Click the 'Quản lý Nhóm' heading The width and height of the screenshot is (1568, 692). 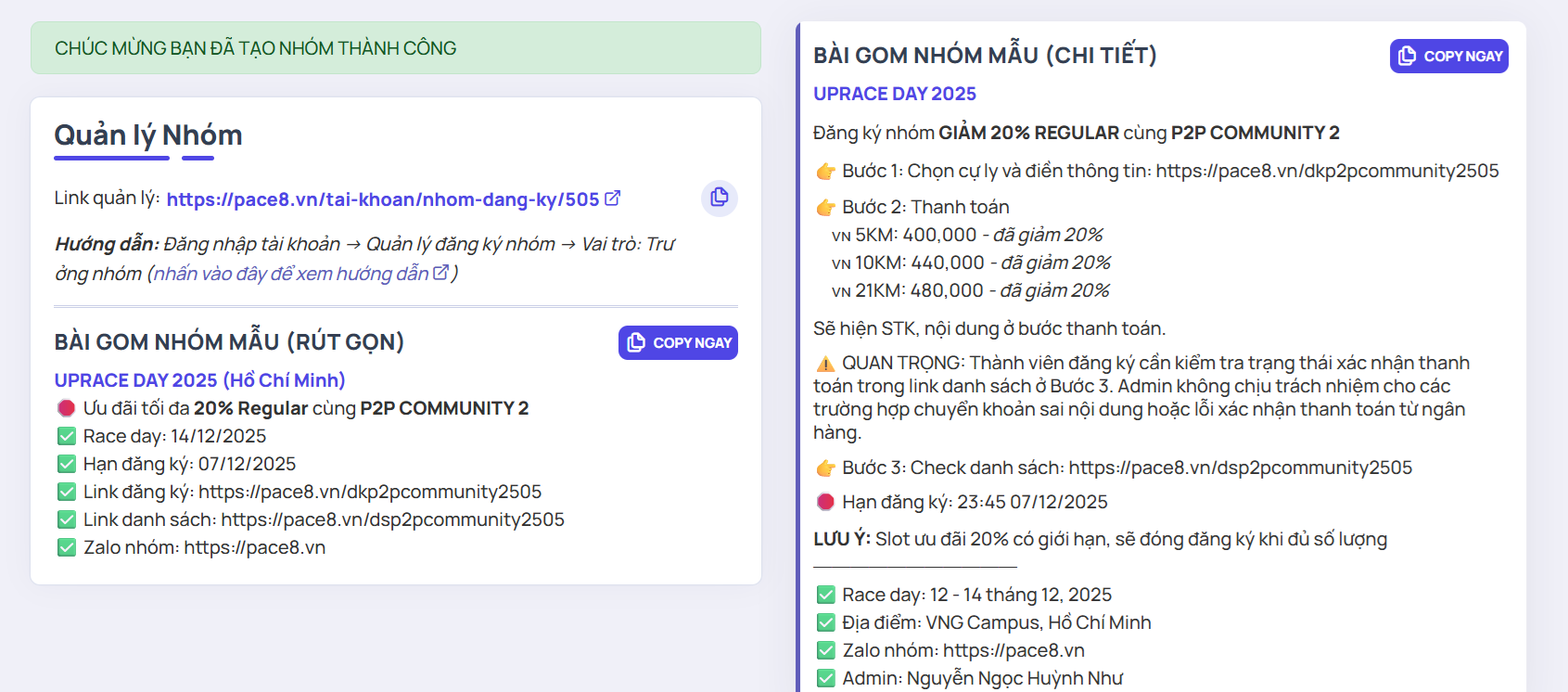point(148,135)
